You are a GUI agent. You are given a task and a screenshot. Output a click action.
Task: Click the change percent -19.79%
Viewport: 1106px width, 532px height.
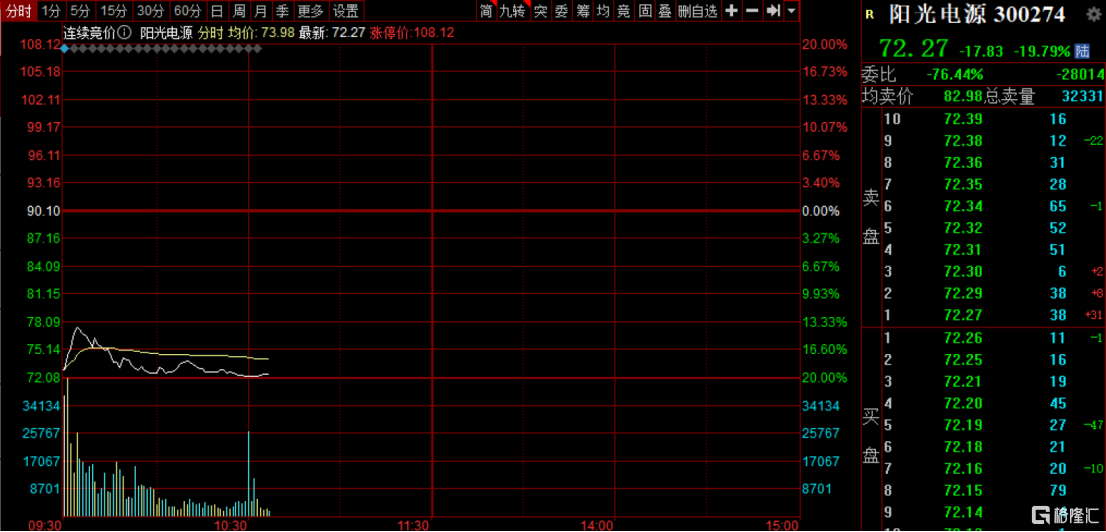coord(1041,51)
